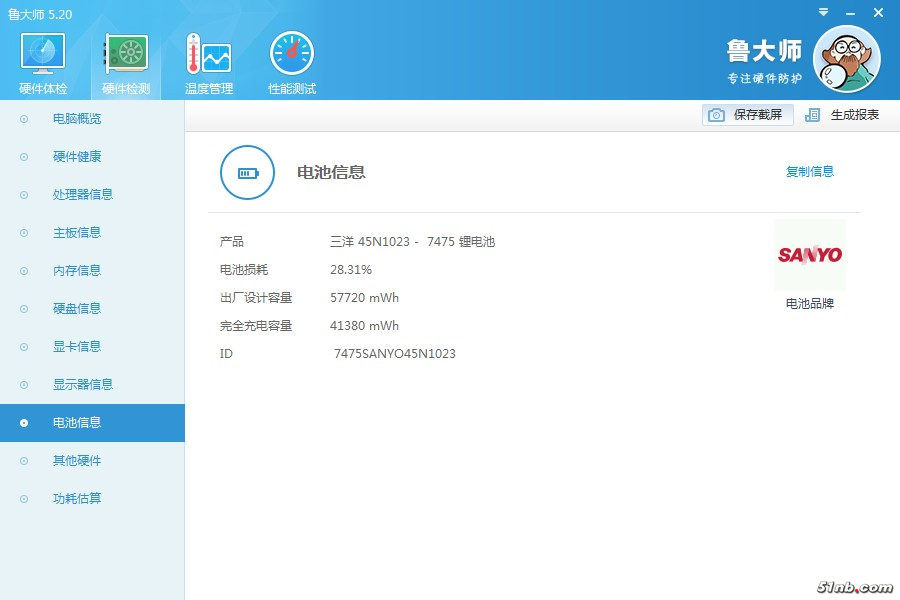900x600 pixels.
Task: Click the SANYO battery brand logo
Action: [x=809, y=255]
